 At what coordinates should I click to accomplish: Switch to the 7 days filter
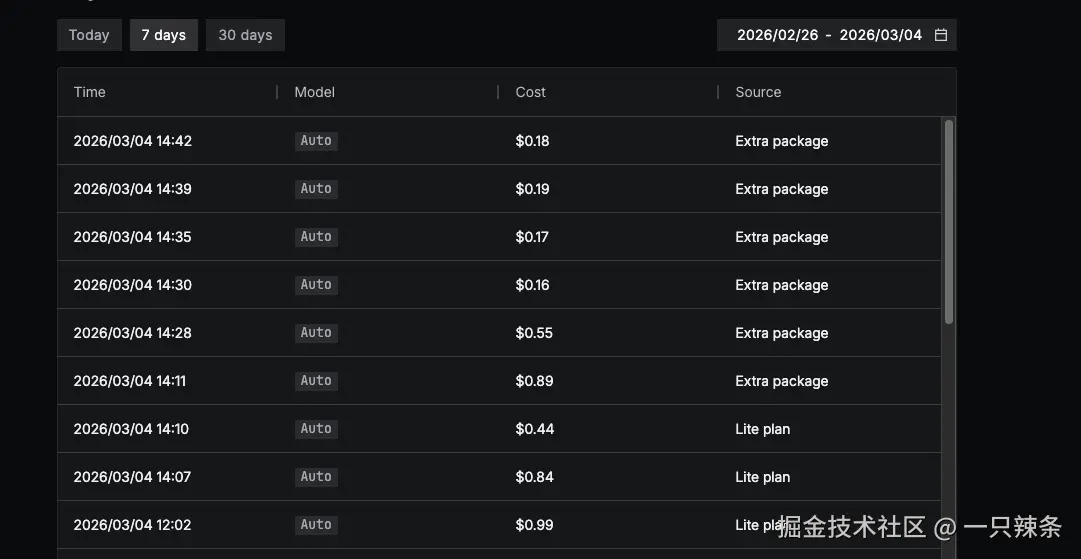[x=163, y=35]
